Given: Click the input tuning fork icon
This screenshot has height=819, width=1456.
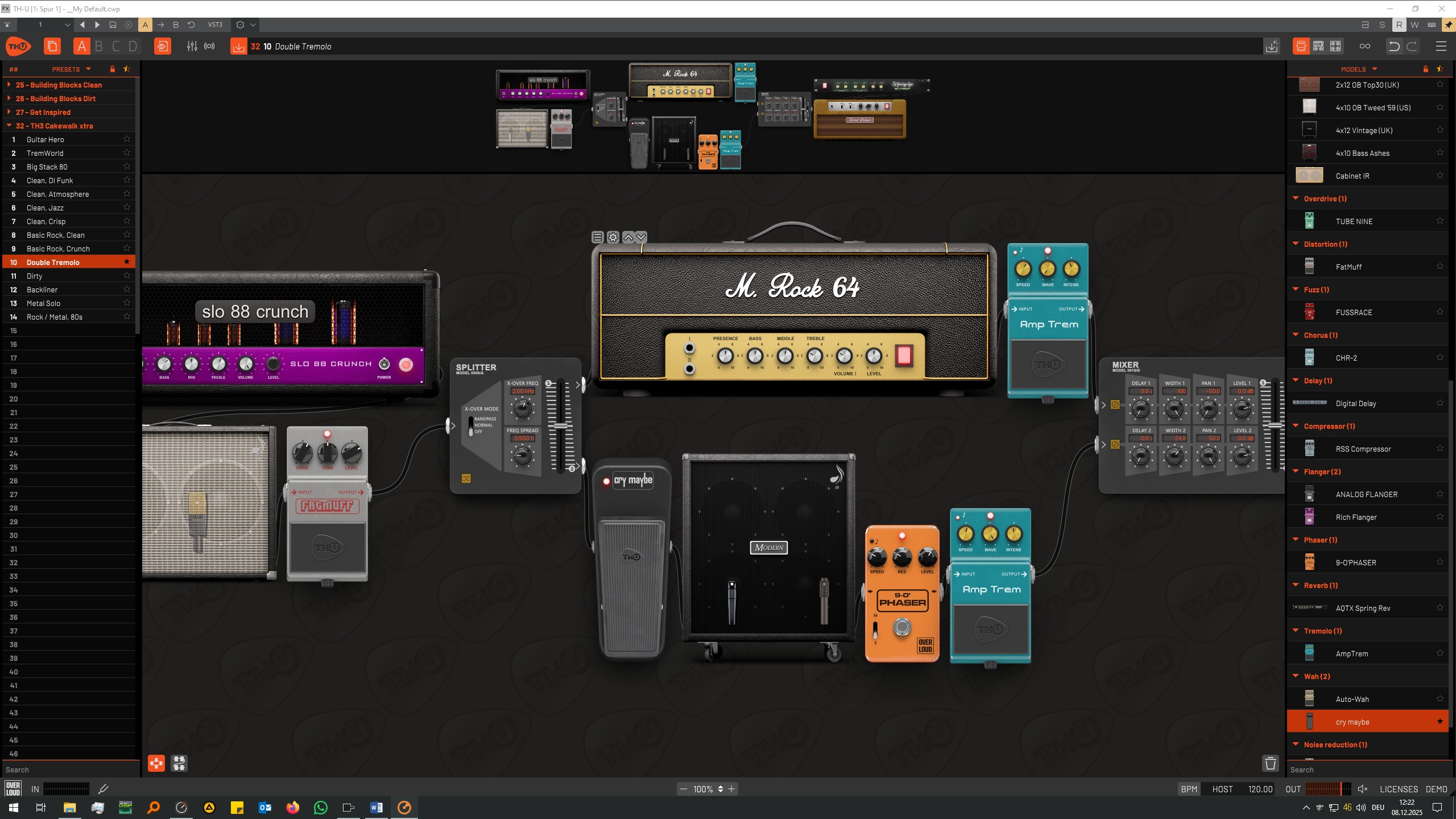Looking at the screenshot, I should coord(103,789).
